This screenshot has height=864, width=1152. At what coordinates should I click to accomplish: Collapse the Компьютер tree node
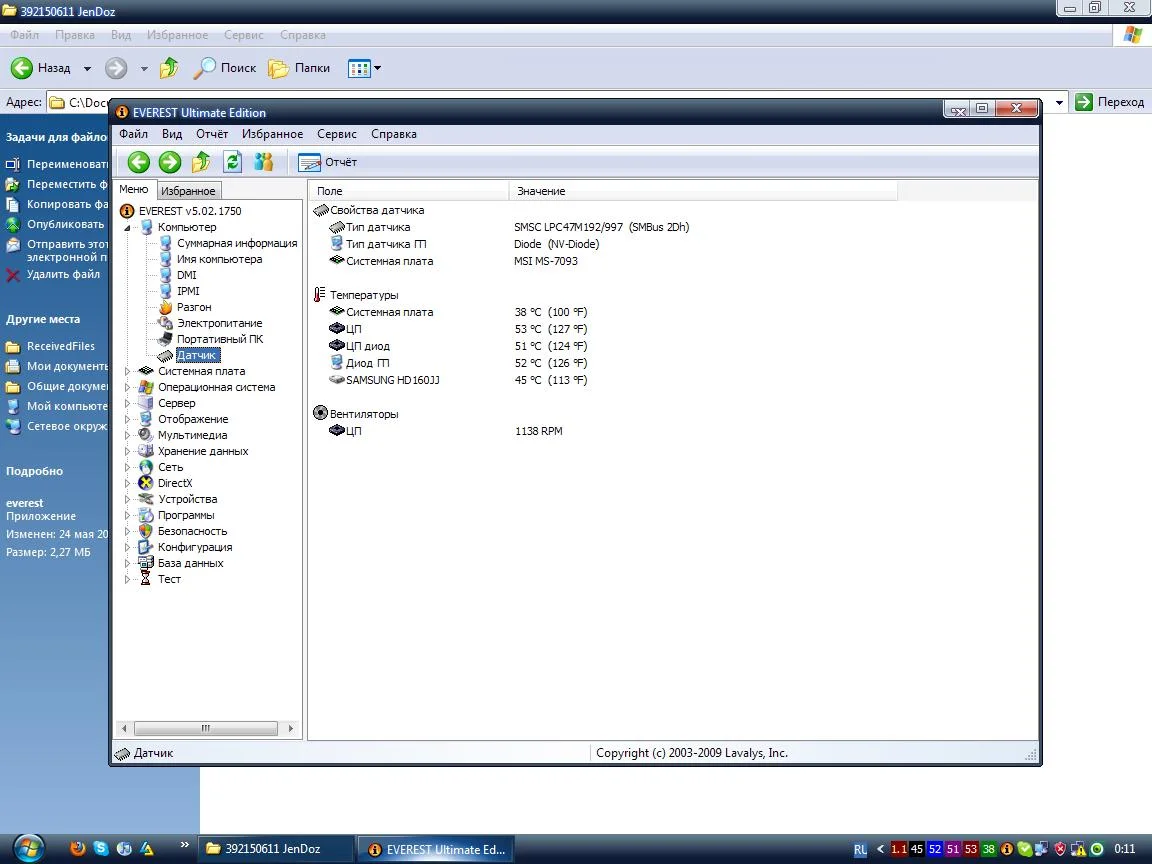[x=127, y=227]
